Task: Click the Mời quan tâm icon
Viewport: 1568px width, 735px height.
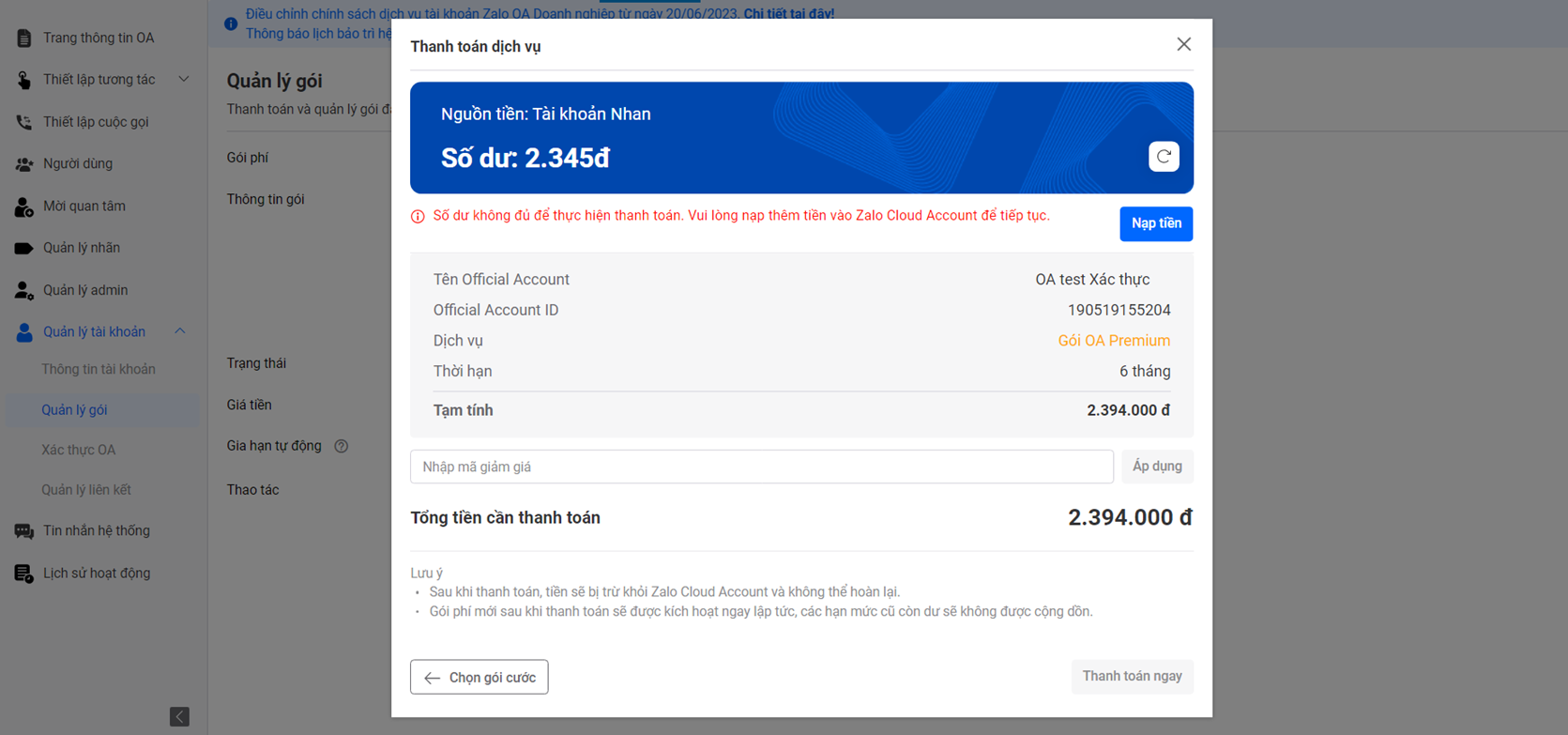Action: point(23,207)
